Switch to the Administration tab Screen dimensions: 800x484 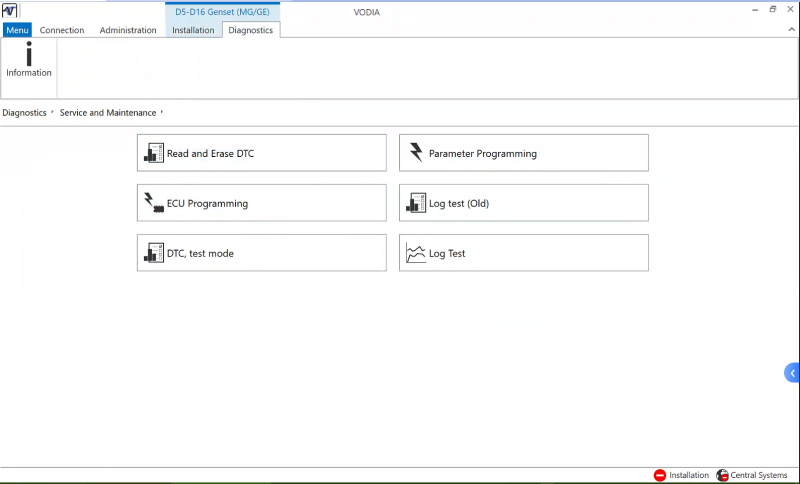tap(128, 30)
